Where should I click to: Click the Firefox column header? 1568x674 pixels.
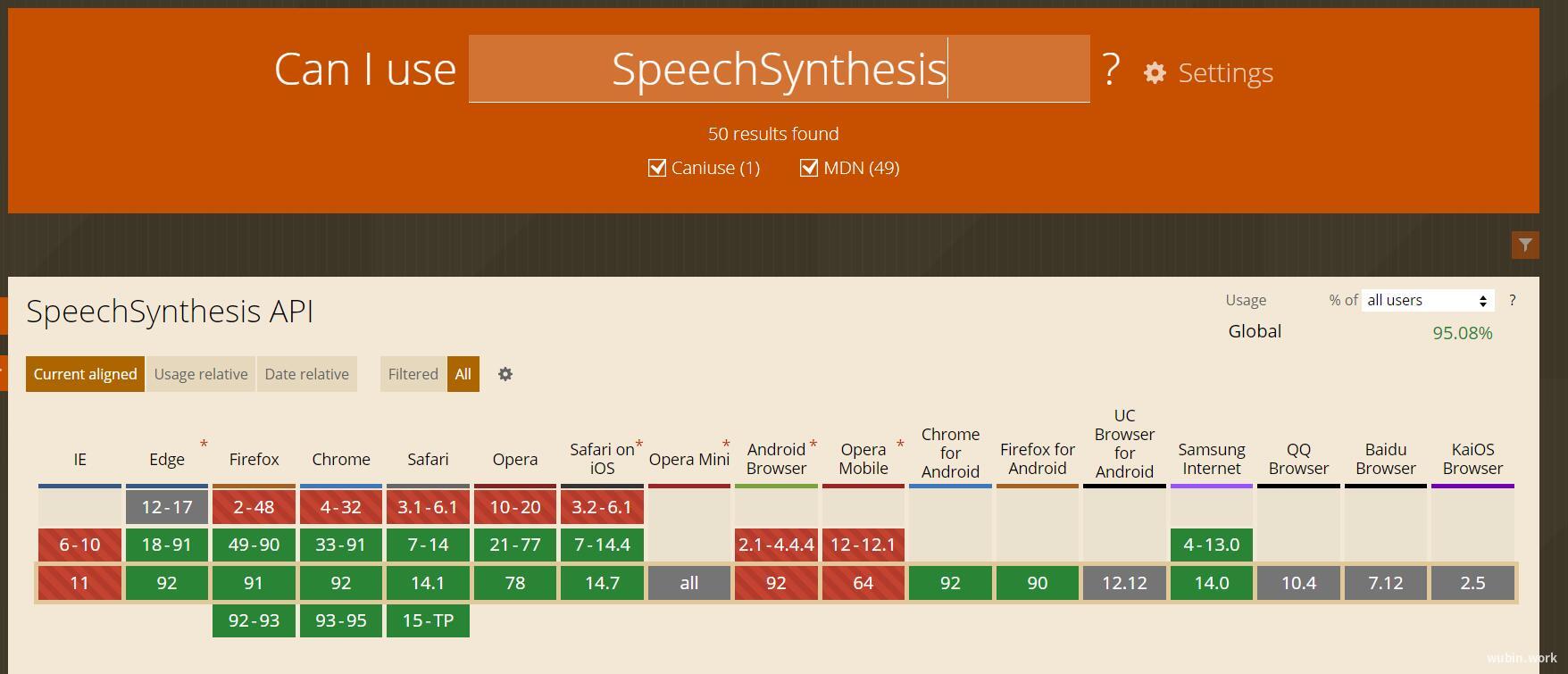[254, 459]
